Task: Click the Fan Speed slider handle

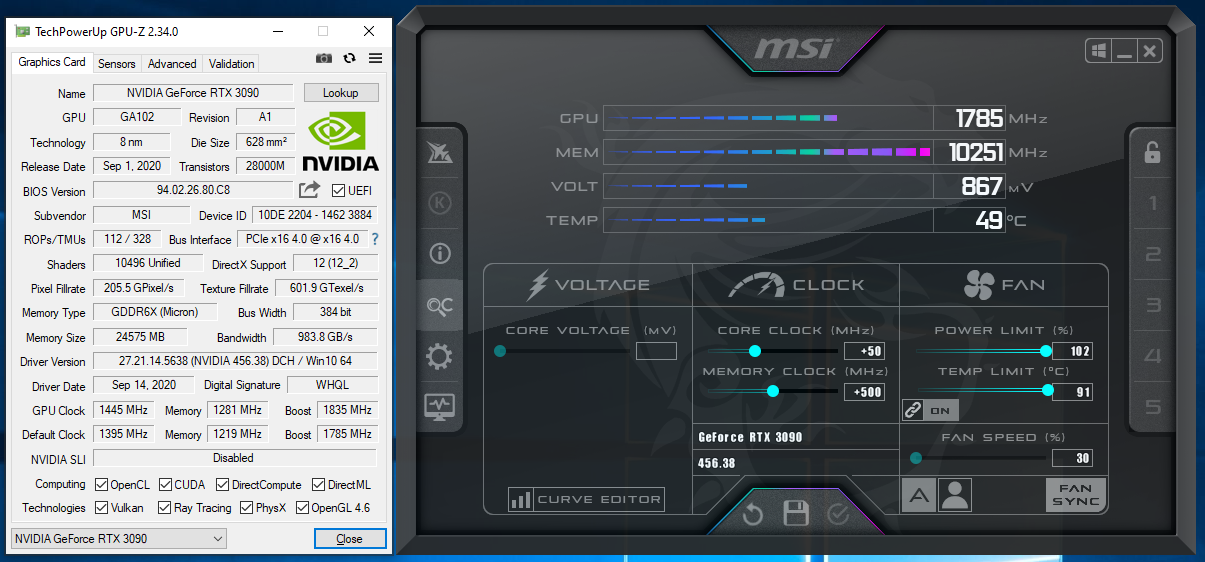Action: (915, 458)
